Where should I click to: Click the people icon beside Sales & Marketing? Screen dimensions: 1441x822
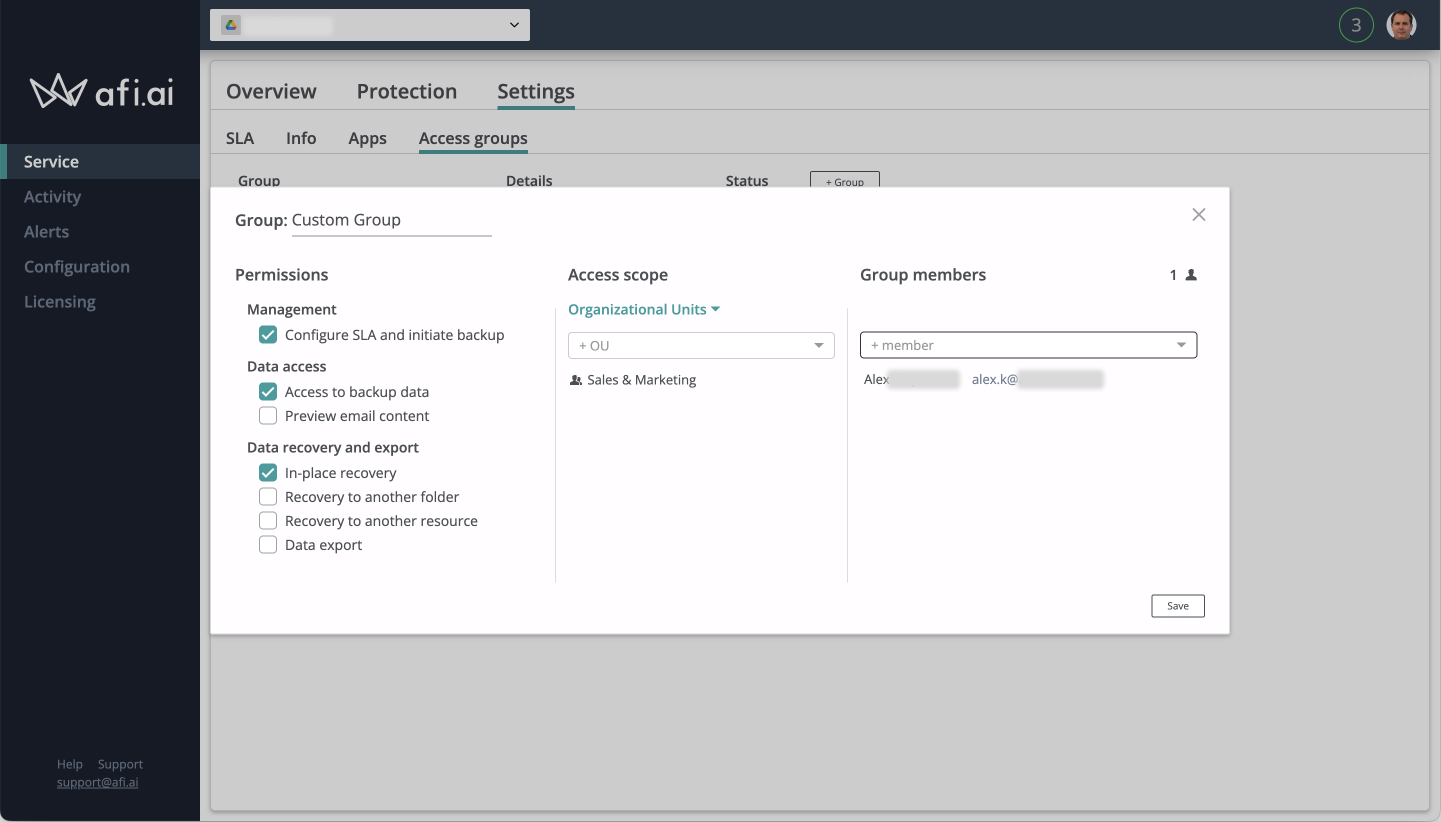tap(574, 379)
